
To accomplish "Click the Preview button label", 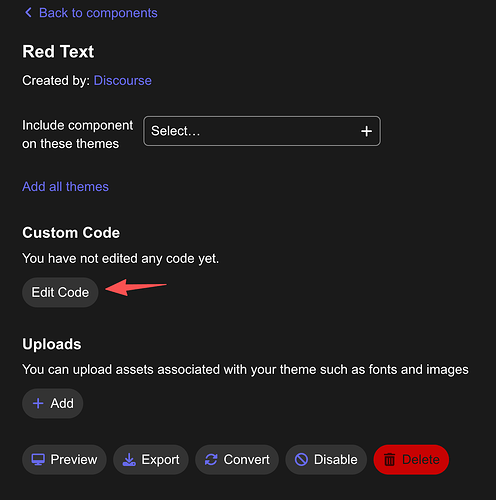I will click(74, 460).
